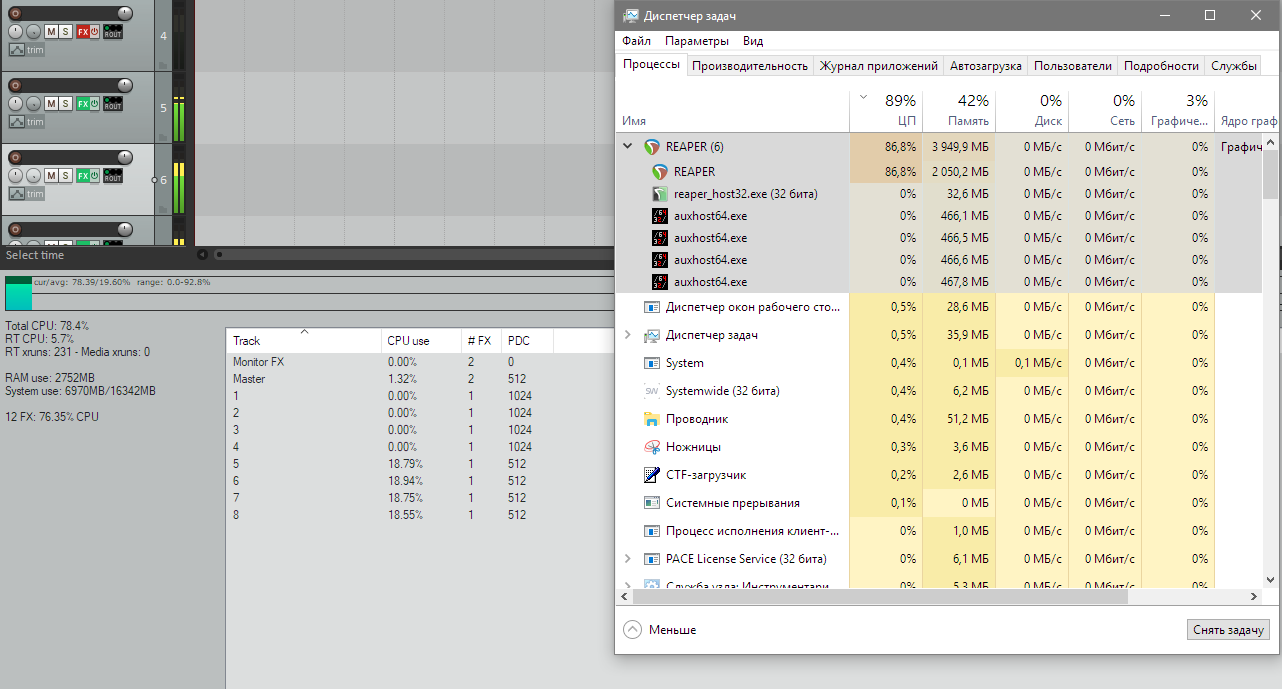This screenshot has height=689, width=1282.
Task: Open the FX chain on track 5
Action: pos(83,104)
